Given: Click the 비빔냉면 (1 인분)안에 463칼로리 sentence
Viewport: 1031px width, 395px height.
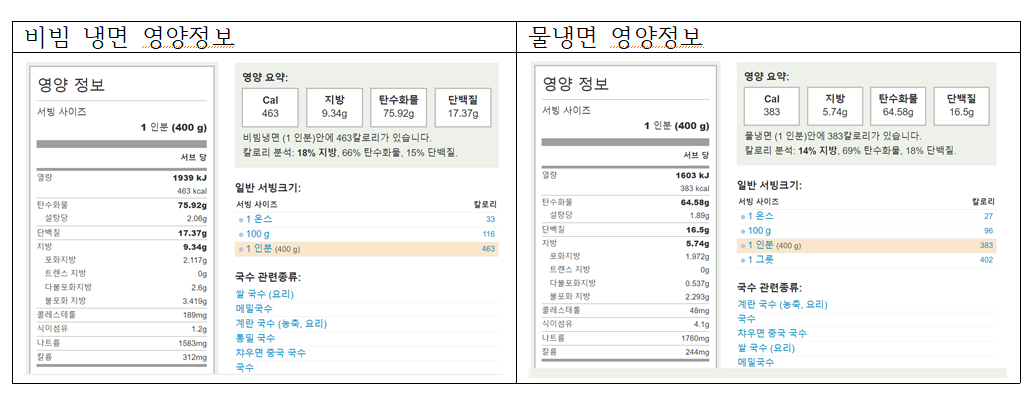Looking at the screenshot, I should [x=337, y=138].
